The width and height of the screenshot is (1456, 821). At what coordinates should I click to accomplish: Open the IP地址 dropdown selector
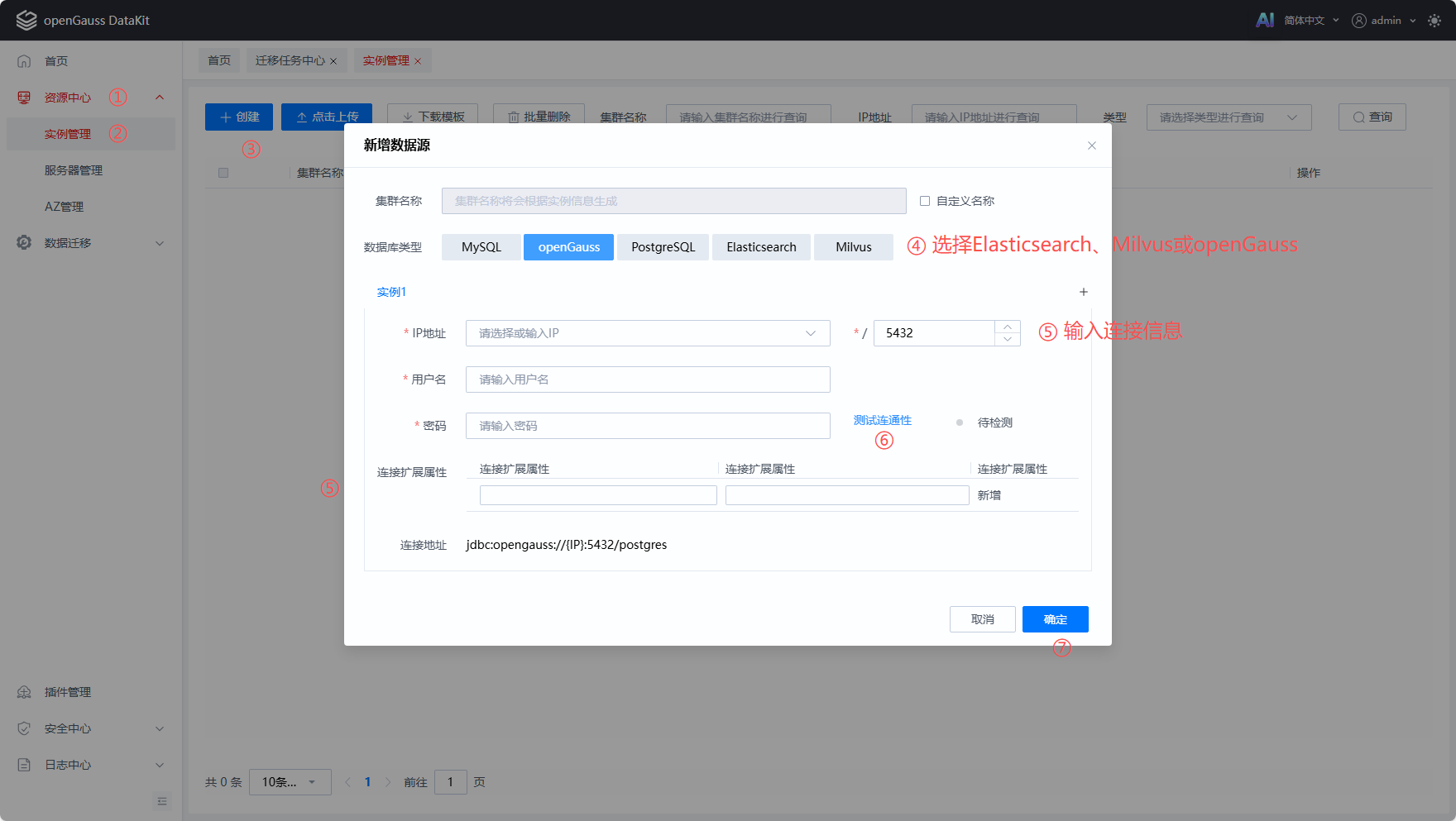coord(648,333)
